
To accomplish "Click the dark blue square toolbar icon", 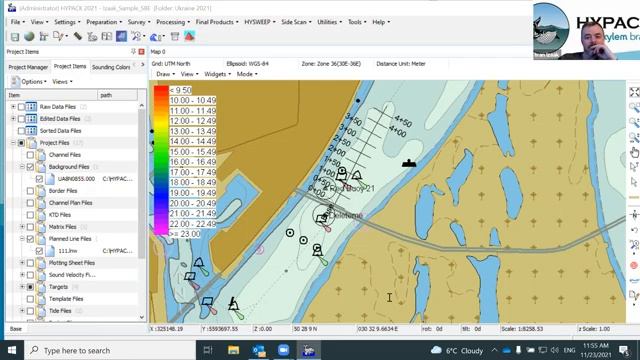I will coord(121,36).
